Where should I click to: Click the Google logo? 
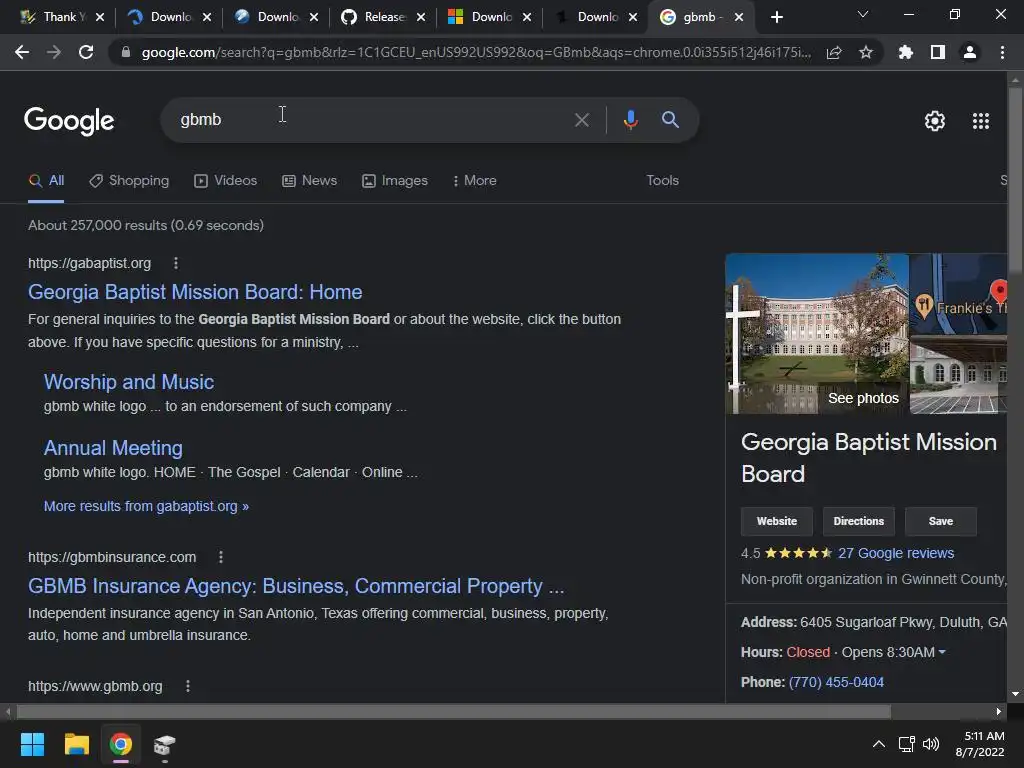pyautogui.click(x=69, y=121)
